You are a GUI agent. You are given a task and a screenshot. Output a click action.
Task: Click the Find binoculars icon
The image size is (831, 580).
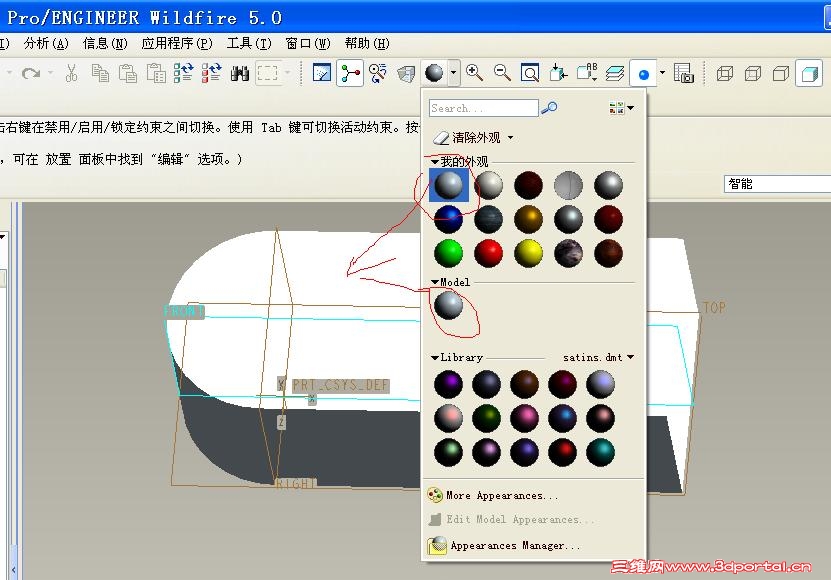coord(240,73)
